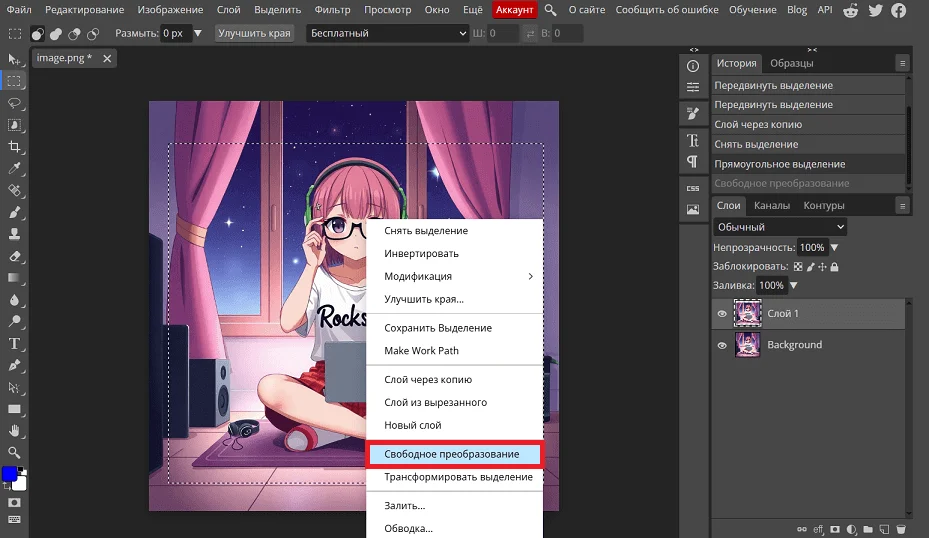Choose the Hand tool
This screenshot has height=538, width=929.
click(15, 431)
